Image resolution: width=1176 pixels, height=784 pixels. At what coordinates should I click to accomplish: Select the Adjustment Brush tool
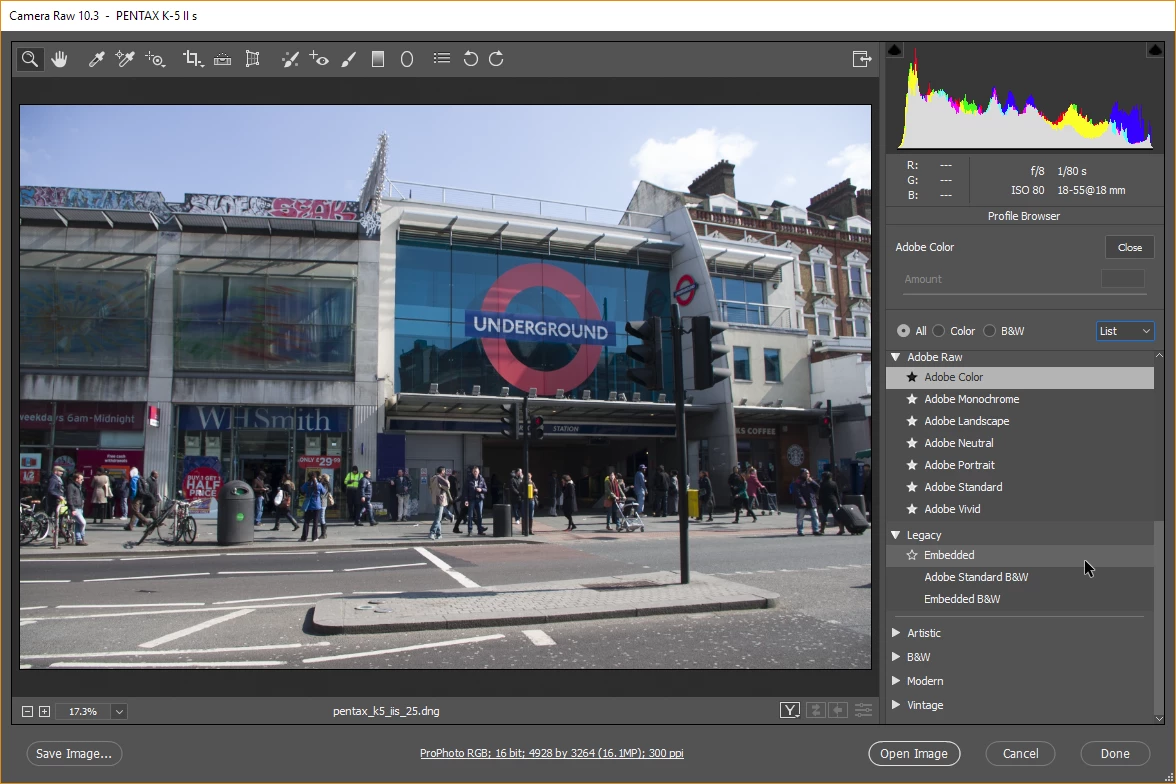tap(349, 59)
